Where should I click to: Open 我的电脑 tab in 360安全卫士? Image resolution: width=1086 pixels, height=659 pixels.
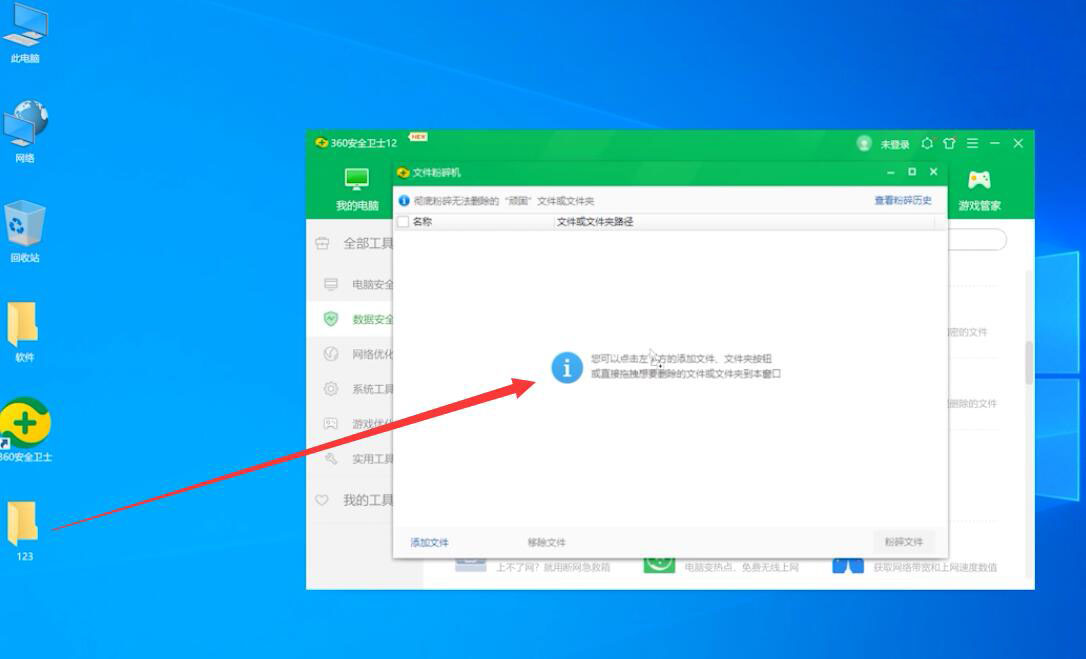(357, 189)
